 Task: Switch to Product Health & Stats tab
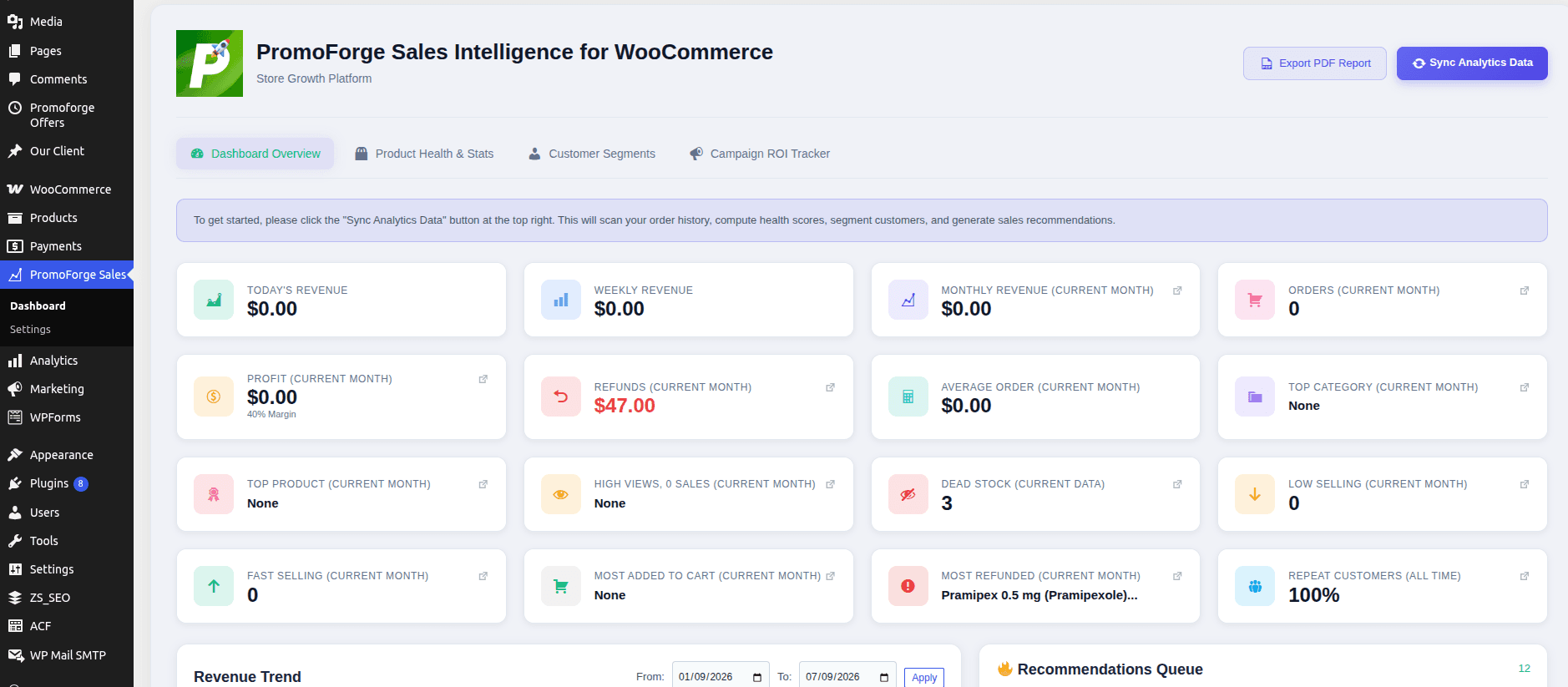pos(424,154)
